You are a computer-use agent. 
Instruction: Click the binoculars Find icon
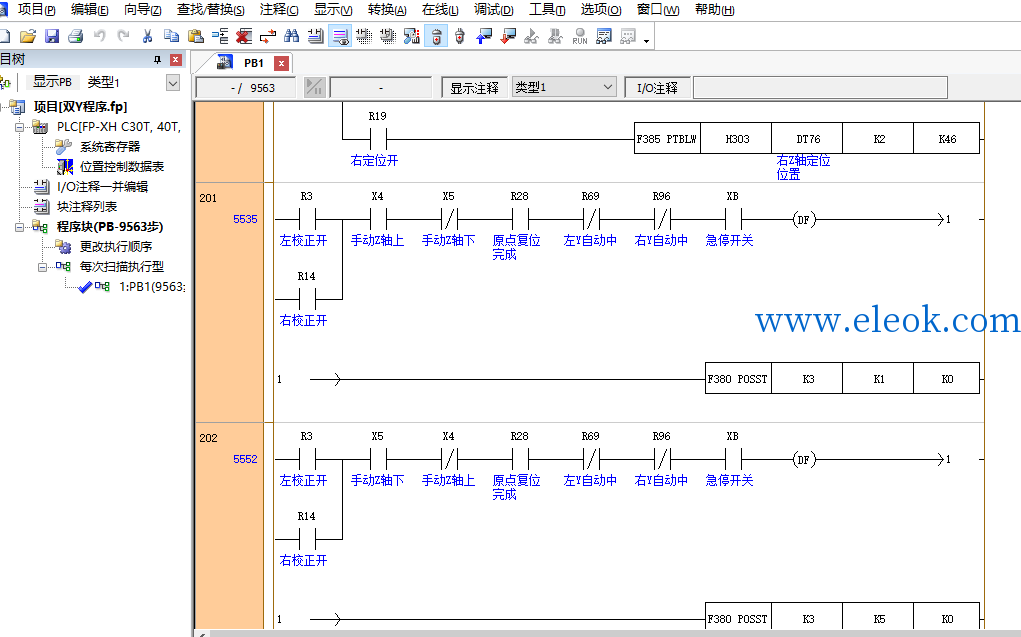292,36
